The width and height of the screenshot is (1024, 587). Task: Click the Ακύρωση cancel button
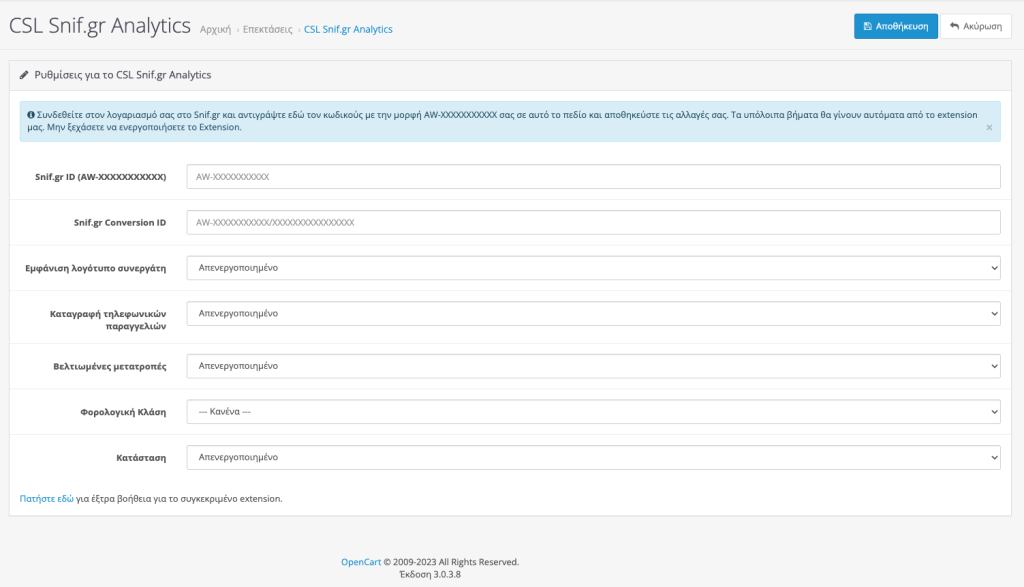[976, 26]
